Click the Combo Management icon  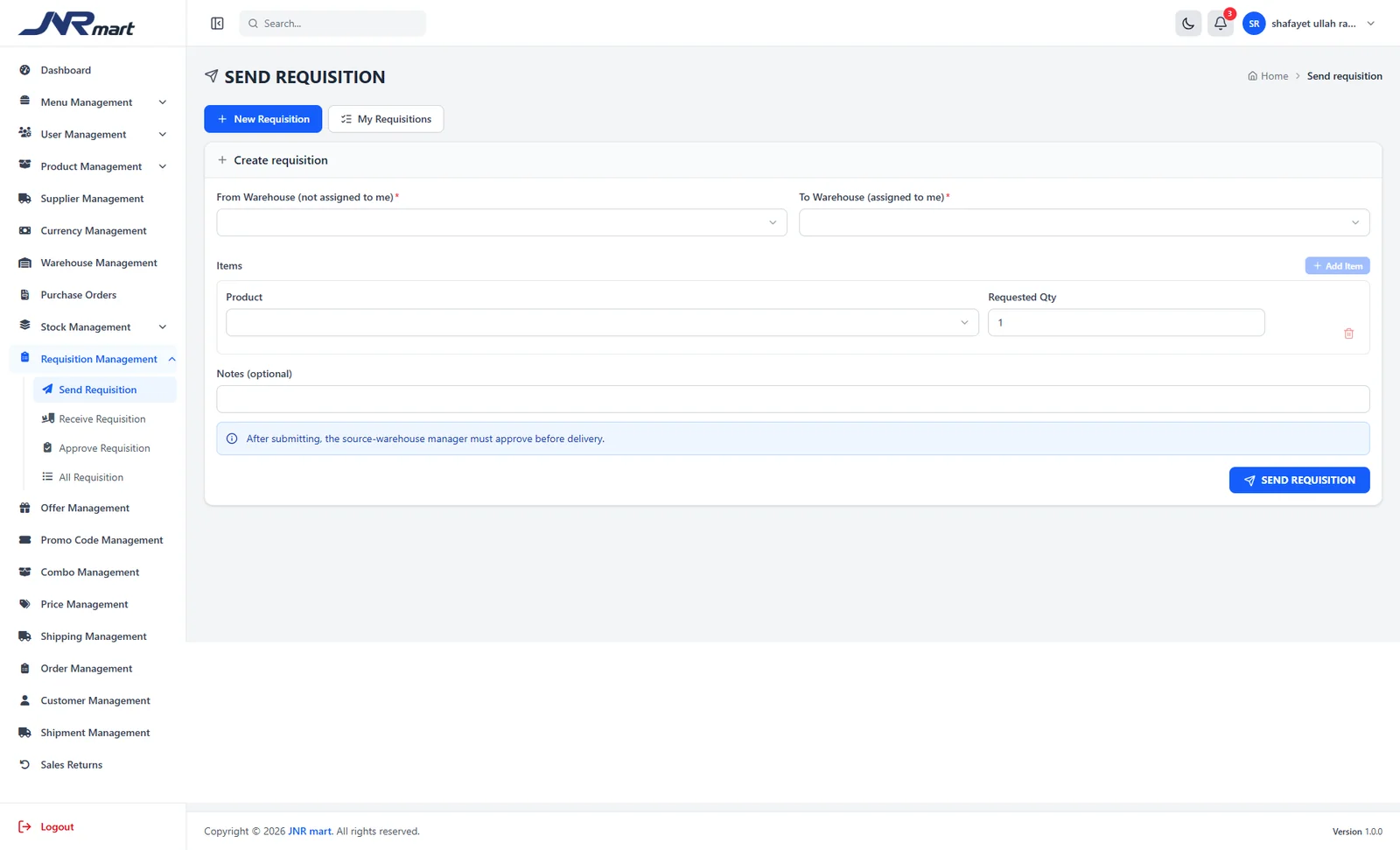24,573
